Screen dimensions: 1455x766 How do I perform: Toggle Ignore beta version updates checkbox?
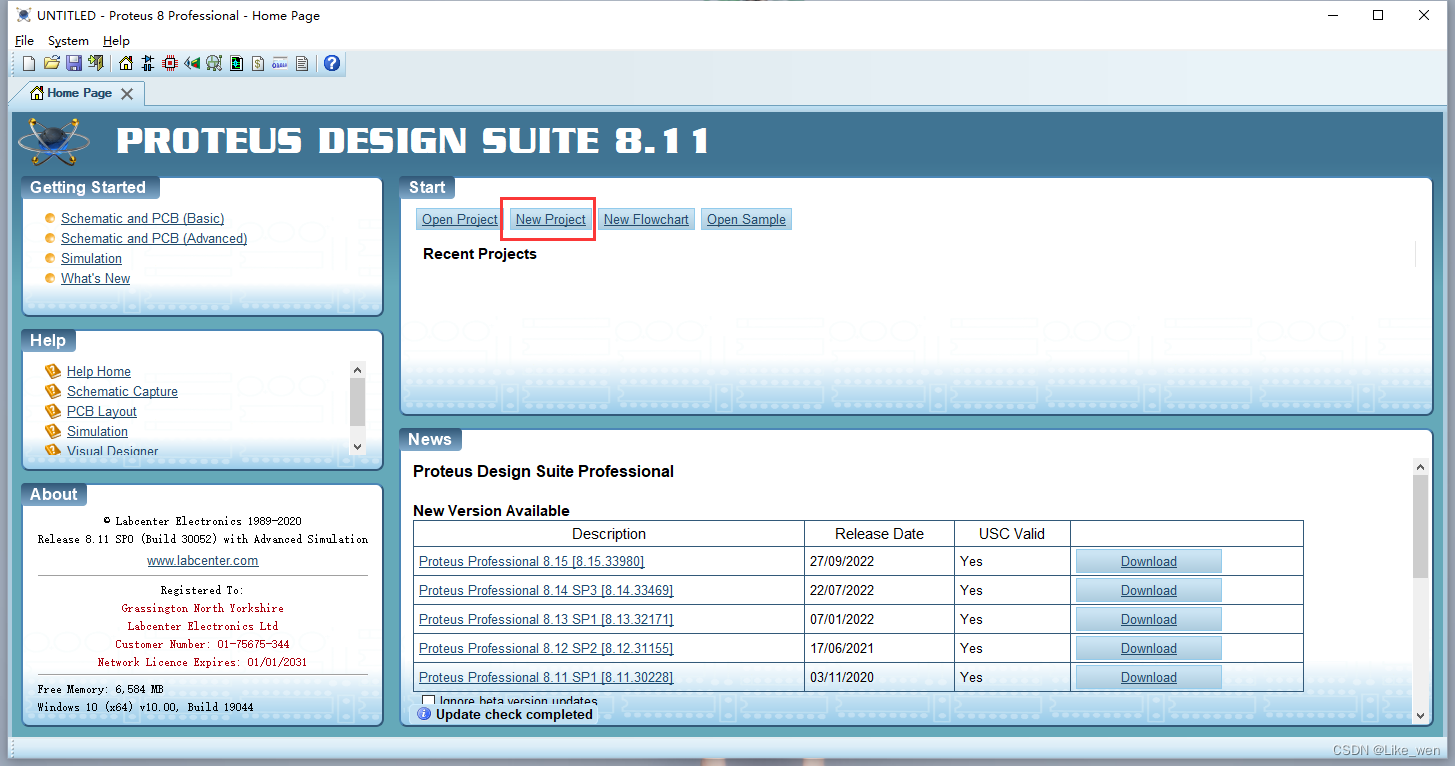429,701
